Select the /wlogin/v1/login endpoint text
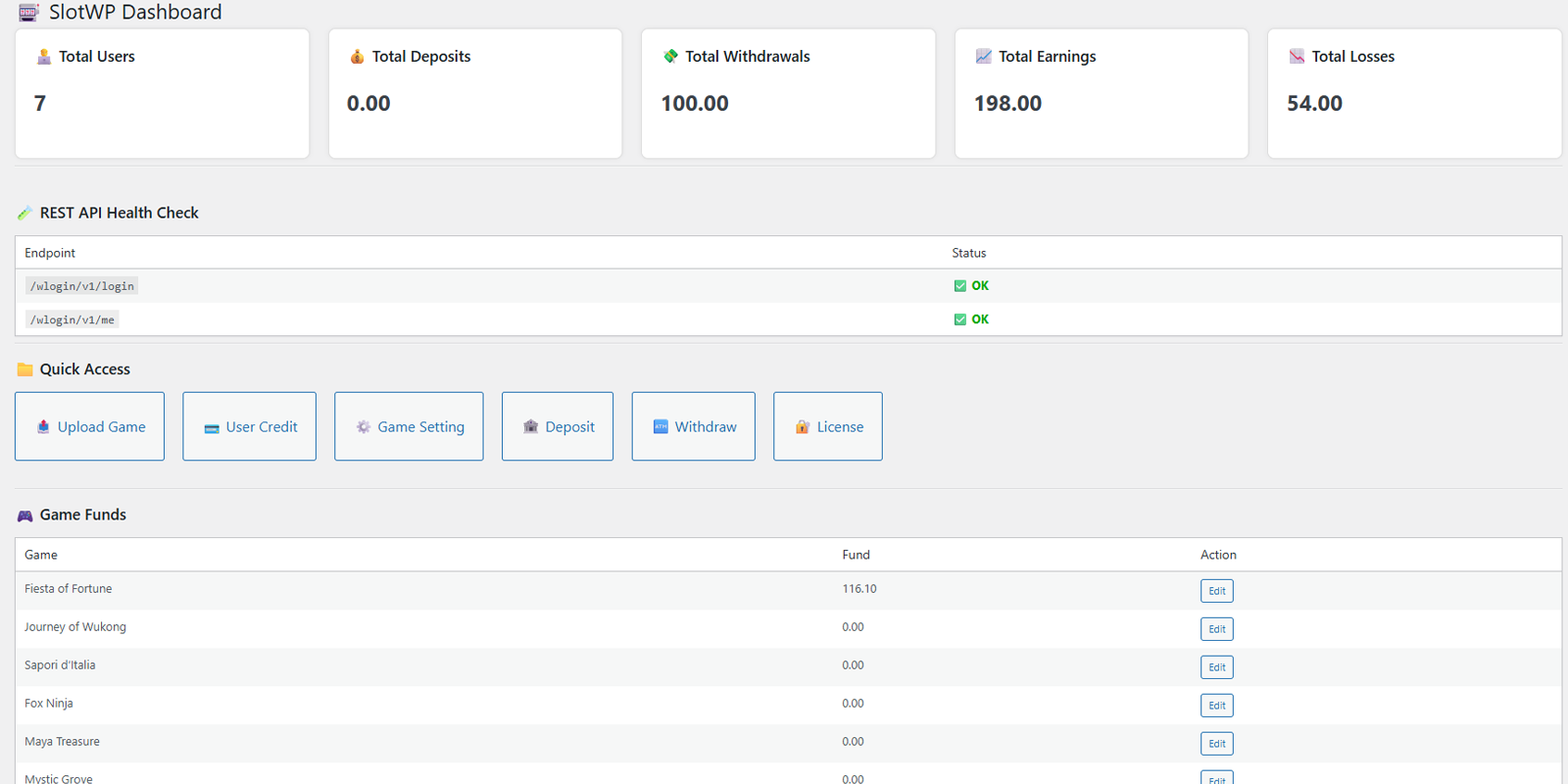The image size is (1568, 784). click(x=82, y=286)
